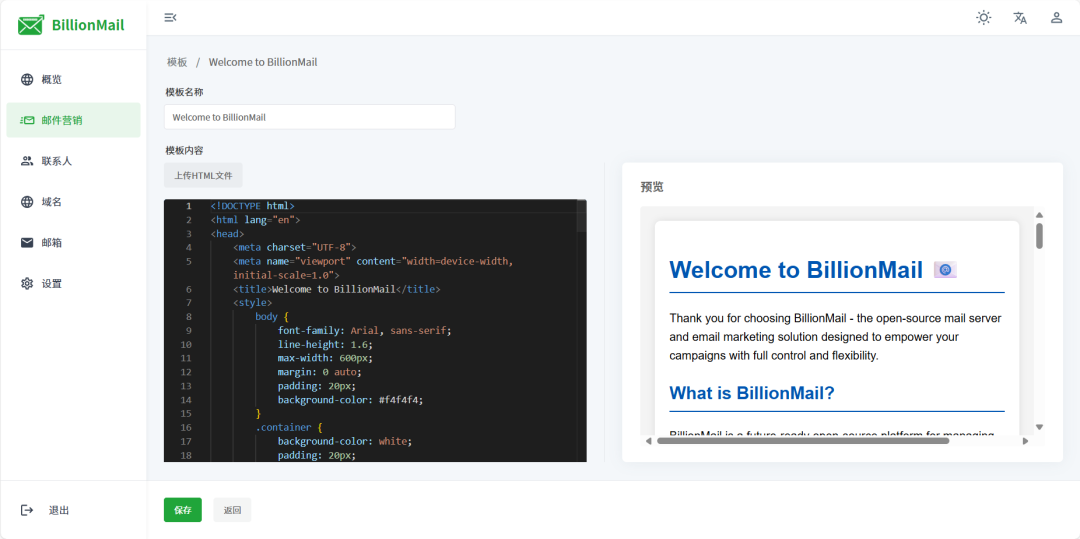Toggle light theme with the sun icon
This screenshot has width=1080, height=539.
[984, 18]
